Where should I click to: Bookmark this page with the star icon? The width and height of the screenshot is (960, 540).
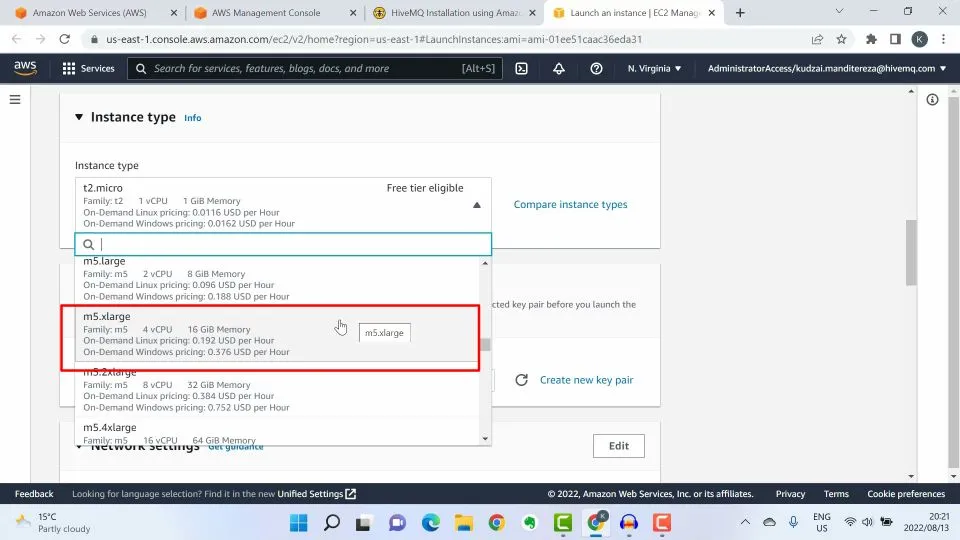[x=841, y=39]
